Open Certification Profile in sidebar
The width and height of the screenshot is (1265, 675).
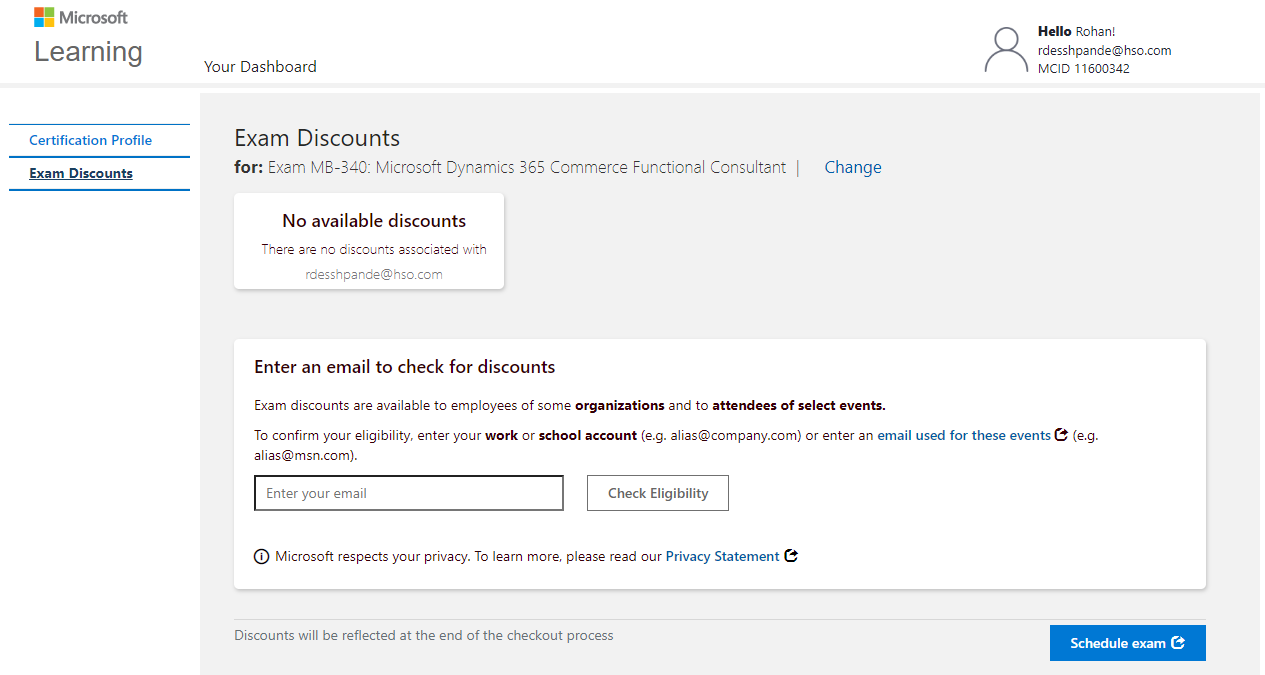click(90, 140)
